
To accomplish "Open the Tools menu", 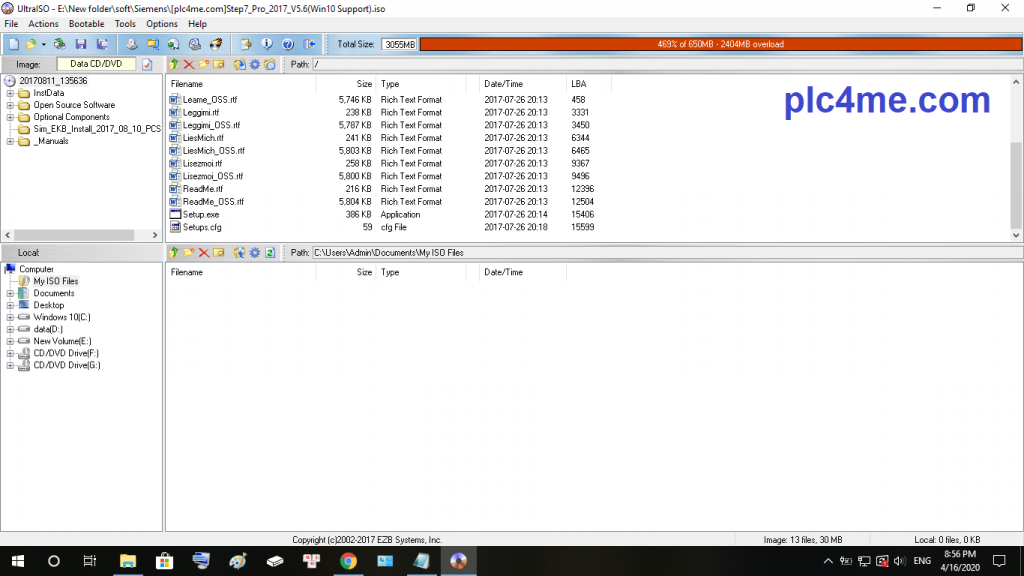I will (125, 24).
